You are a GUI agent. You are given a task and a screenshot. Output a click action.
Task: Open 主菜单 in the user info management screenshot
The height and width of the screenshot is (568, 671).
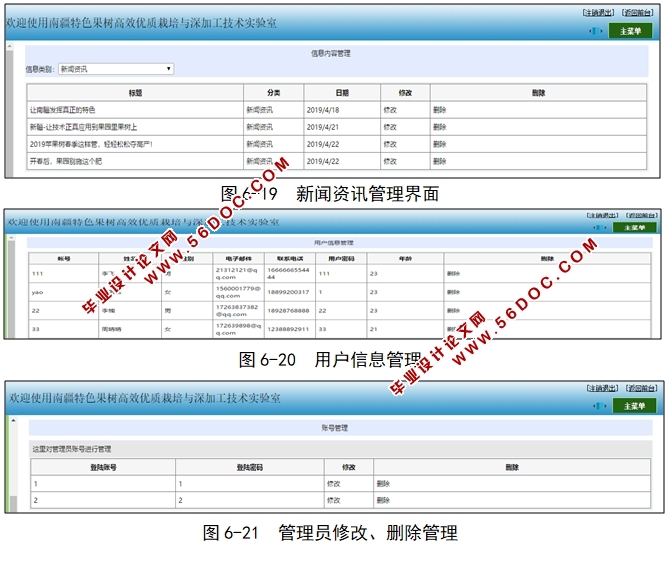point(634,228)
